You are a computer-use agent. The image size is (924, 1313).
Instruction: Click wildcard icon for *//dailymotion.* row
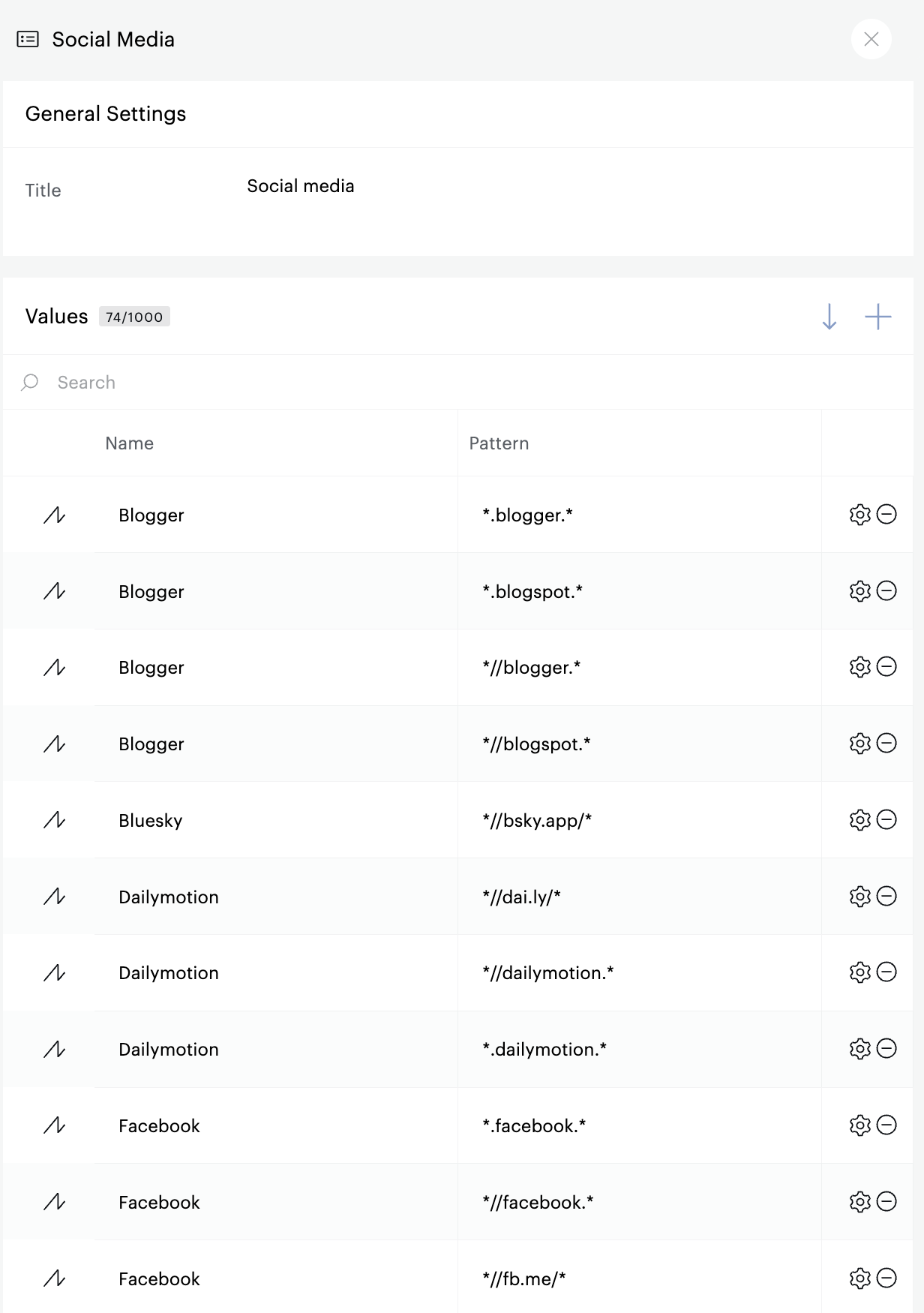tap(54, 973)
